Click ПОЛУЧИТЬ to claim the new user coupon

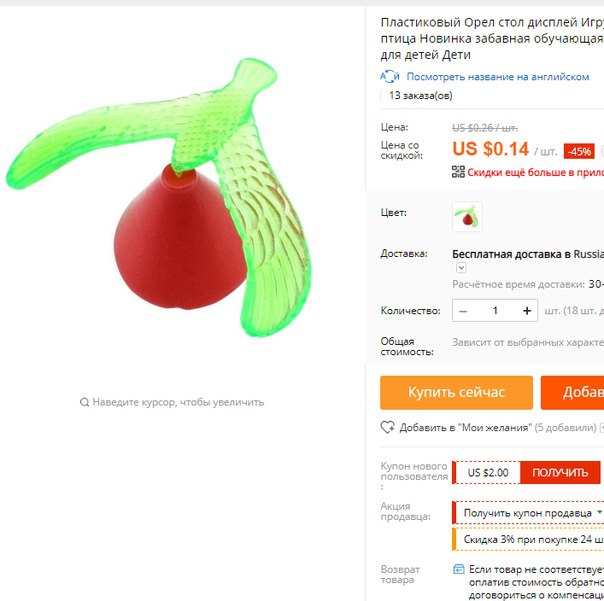click(560, 473)
